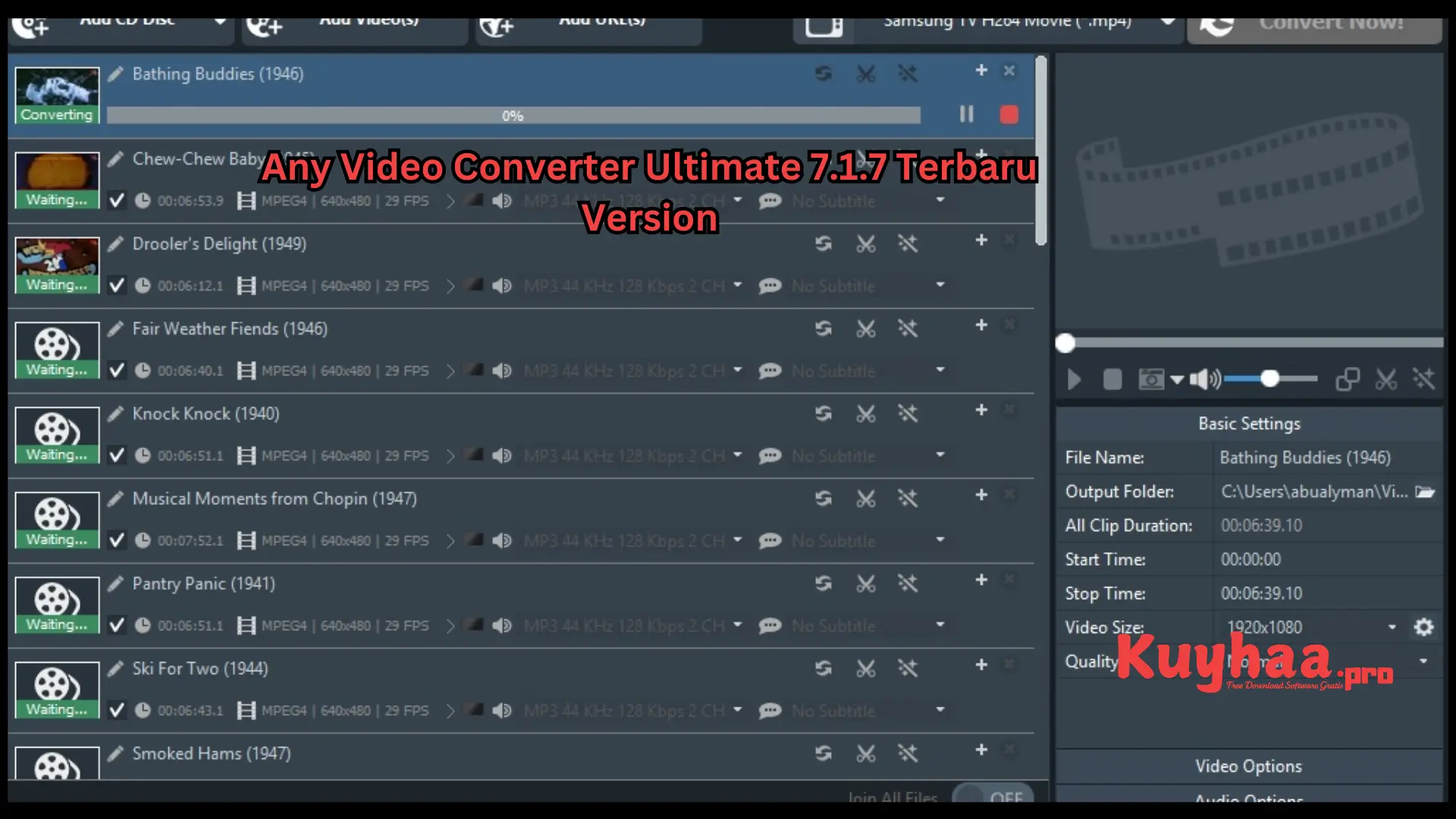
Task: Pause the Bathing Buddies conversion
Action: pyautogui.click(x=966, y=115)
